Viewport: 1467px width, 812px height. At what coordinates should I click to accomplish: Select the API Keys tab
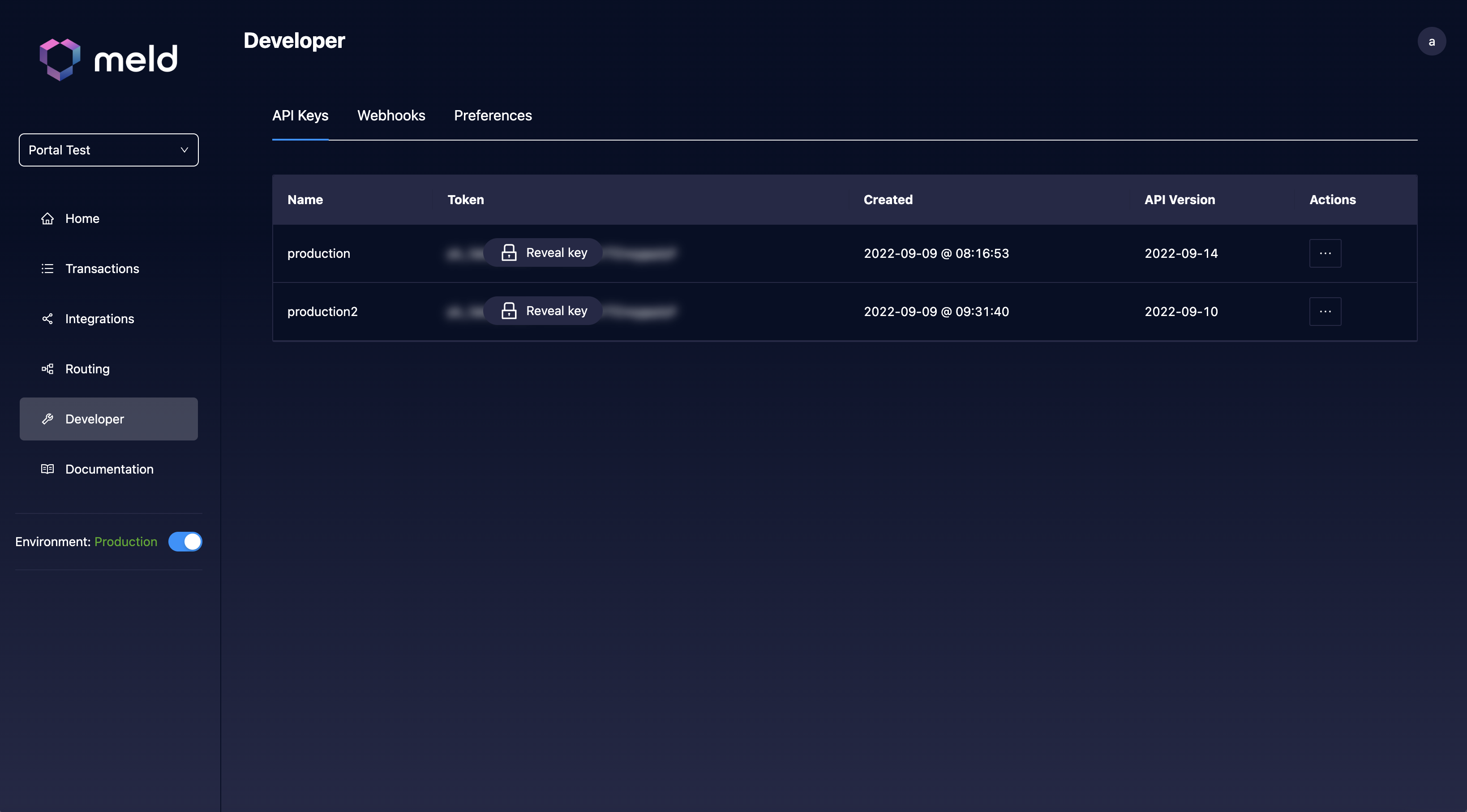(x=300, y=115)
